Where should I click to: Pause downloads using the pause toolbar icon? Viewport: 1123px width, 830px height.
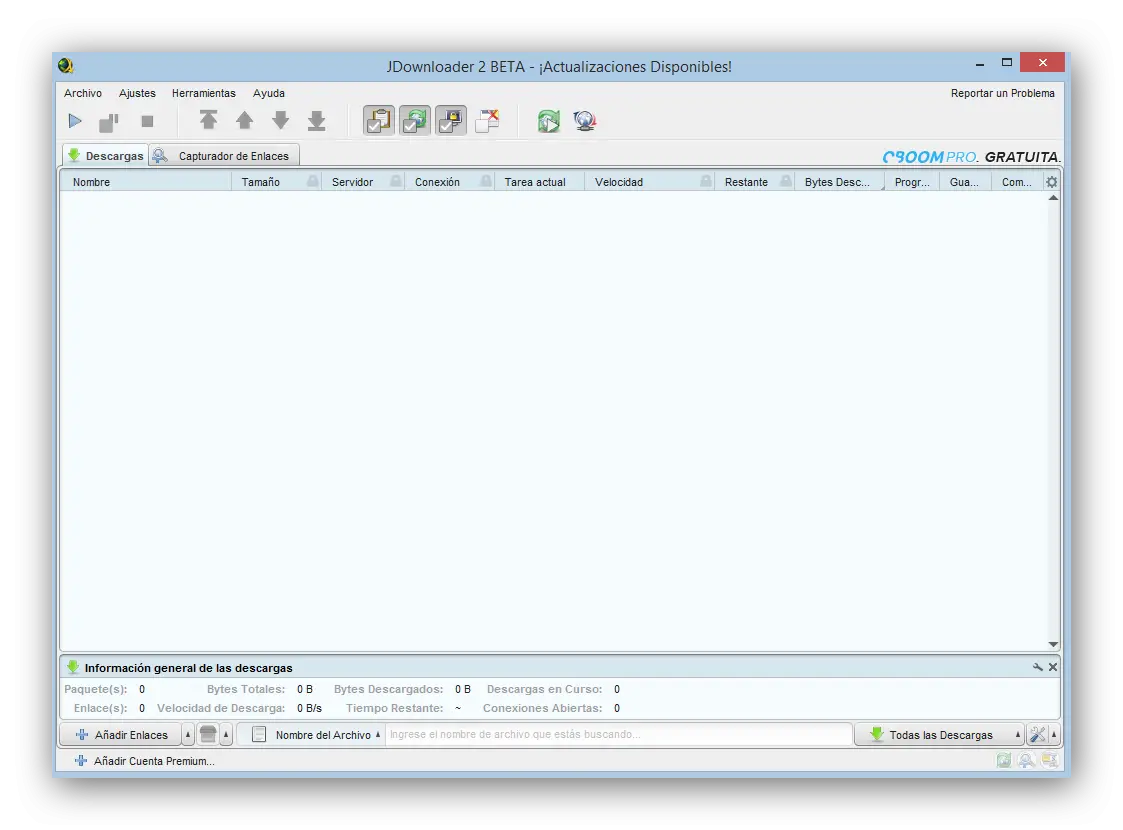point(109,122)
